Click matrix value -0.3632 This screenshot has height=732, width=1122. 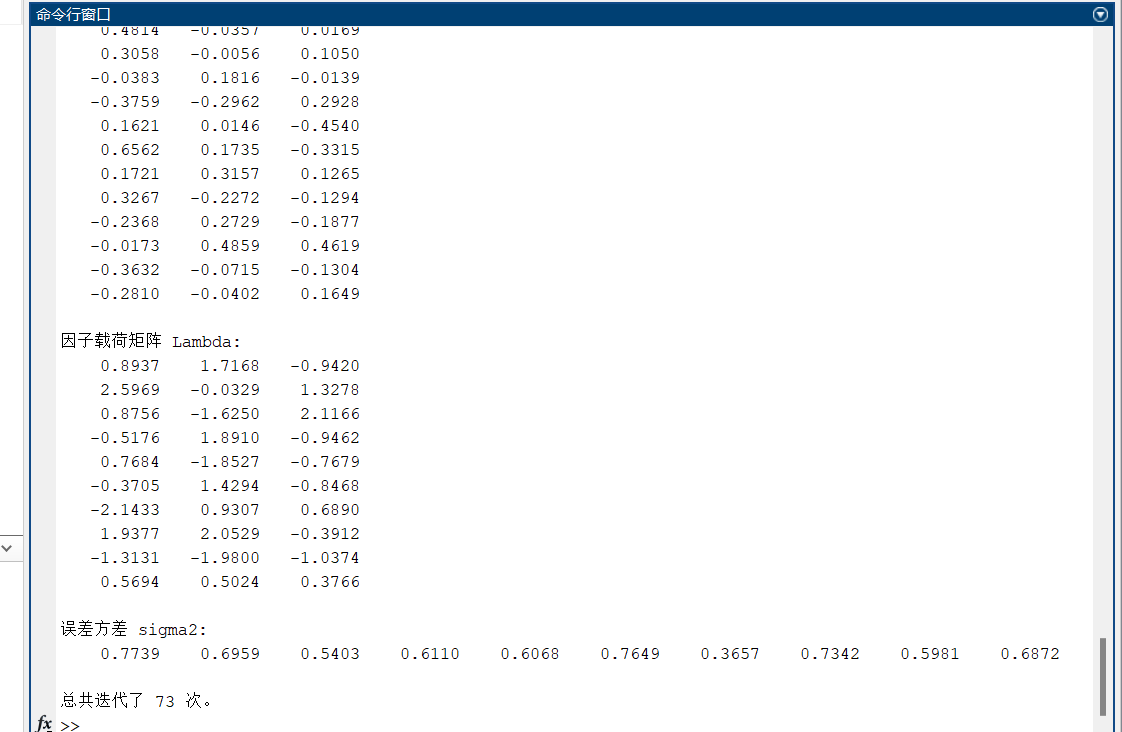(x=125, y=270)
